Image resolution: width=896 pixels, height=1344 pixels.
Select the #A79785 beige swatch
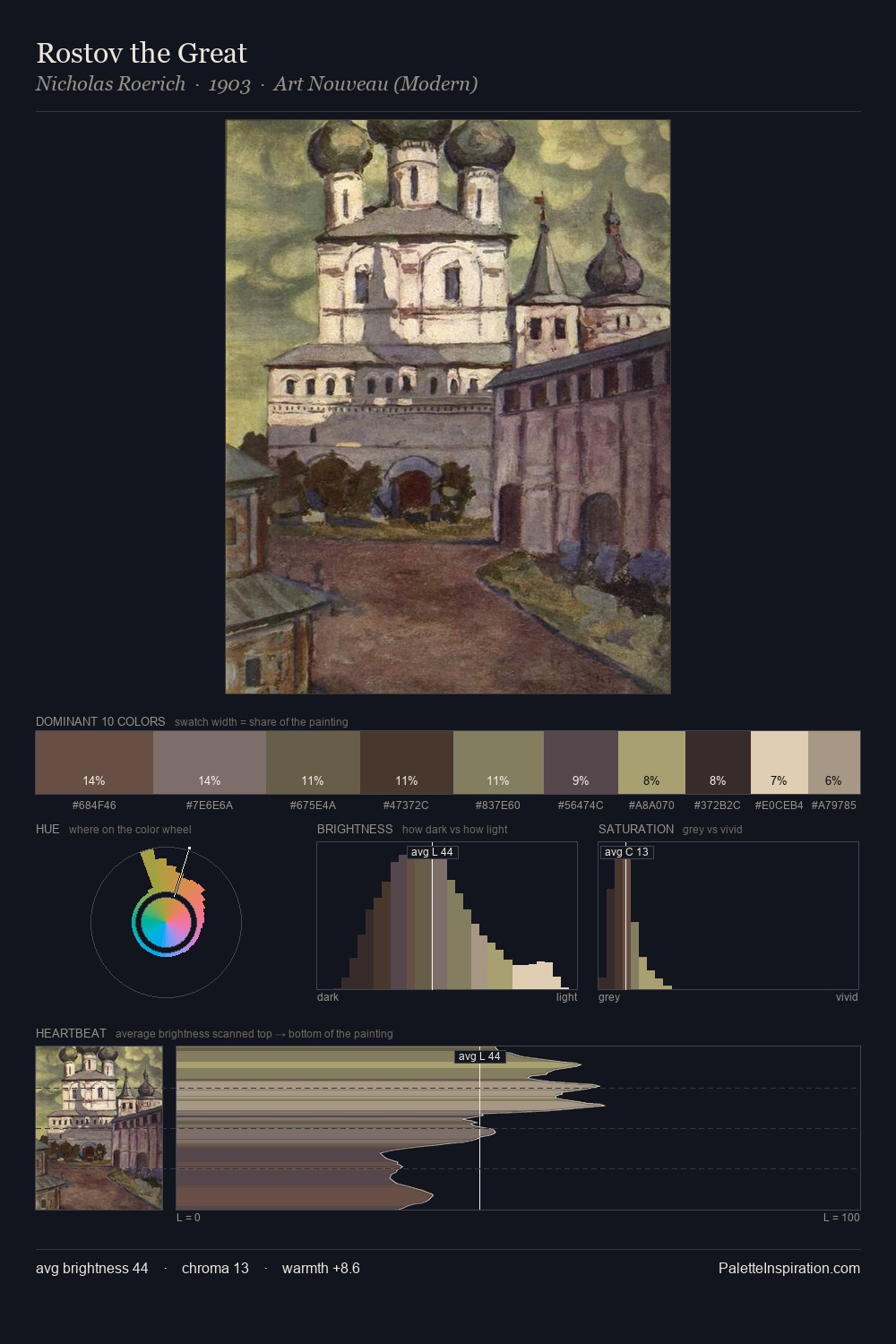[834, 762]
